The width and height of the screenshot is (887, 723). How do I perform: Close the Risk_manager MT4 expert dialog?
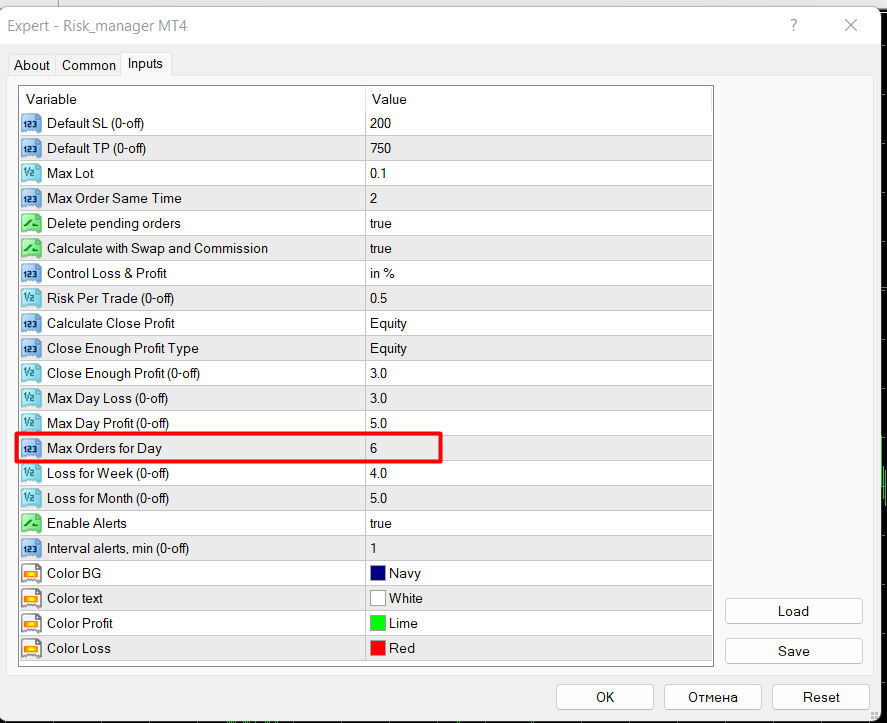(x=851, y=25)
